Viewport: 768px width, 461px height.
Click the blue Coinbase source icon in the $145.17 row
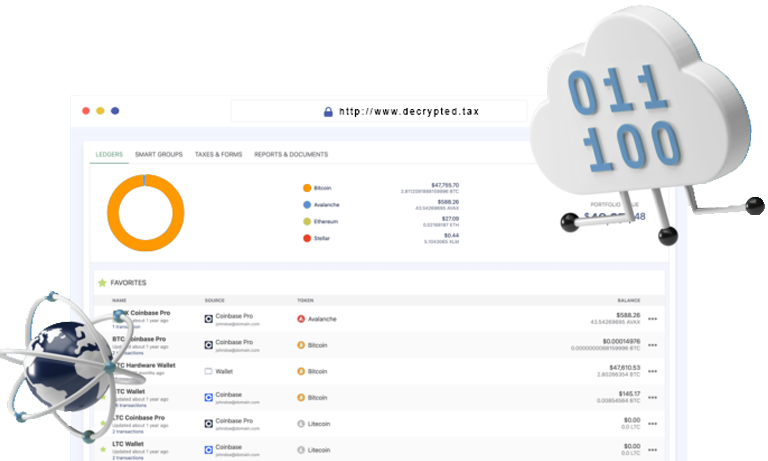pos(209,397)
